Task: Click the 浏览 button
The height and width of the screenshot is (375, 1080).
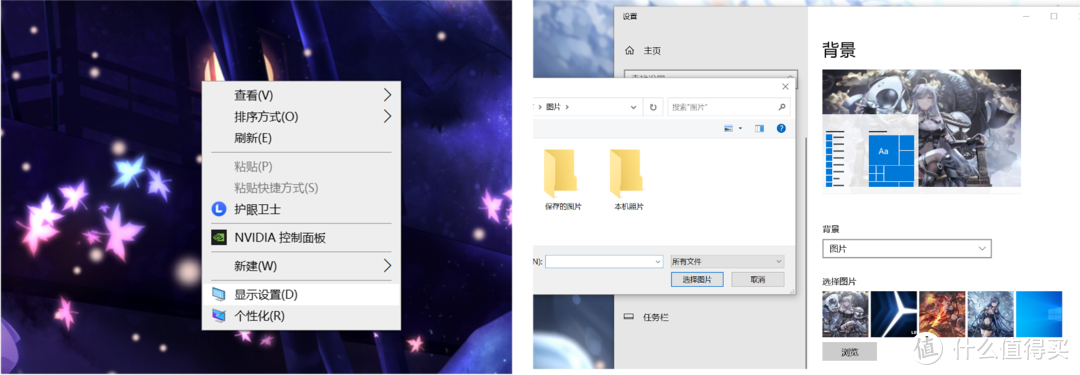Action: [849, 352]
